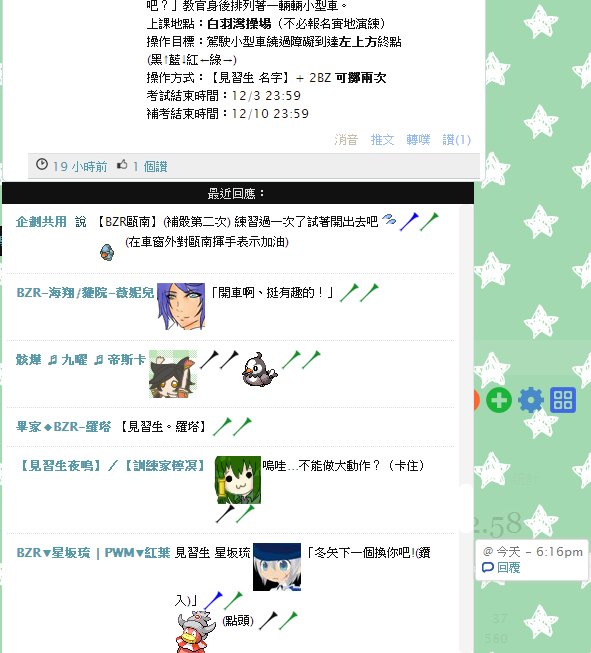591x653 pixels.
Task: Click the green-haired avatar thumbnail
Action: (x=238, y=480)
